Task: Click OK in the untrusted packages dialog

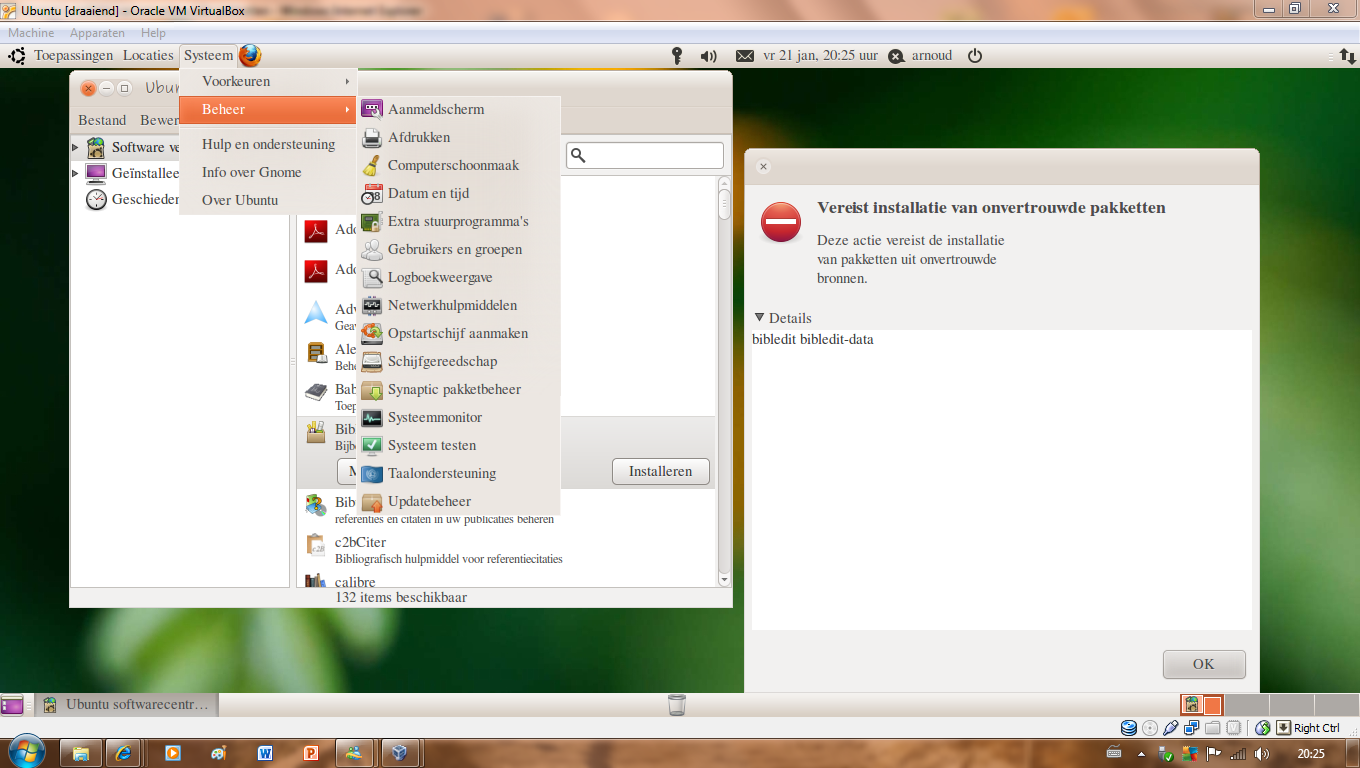Action: point(1203,664)
